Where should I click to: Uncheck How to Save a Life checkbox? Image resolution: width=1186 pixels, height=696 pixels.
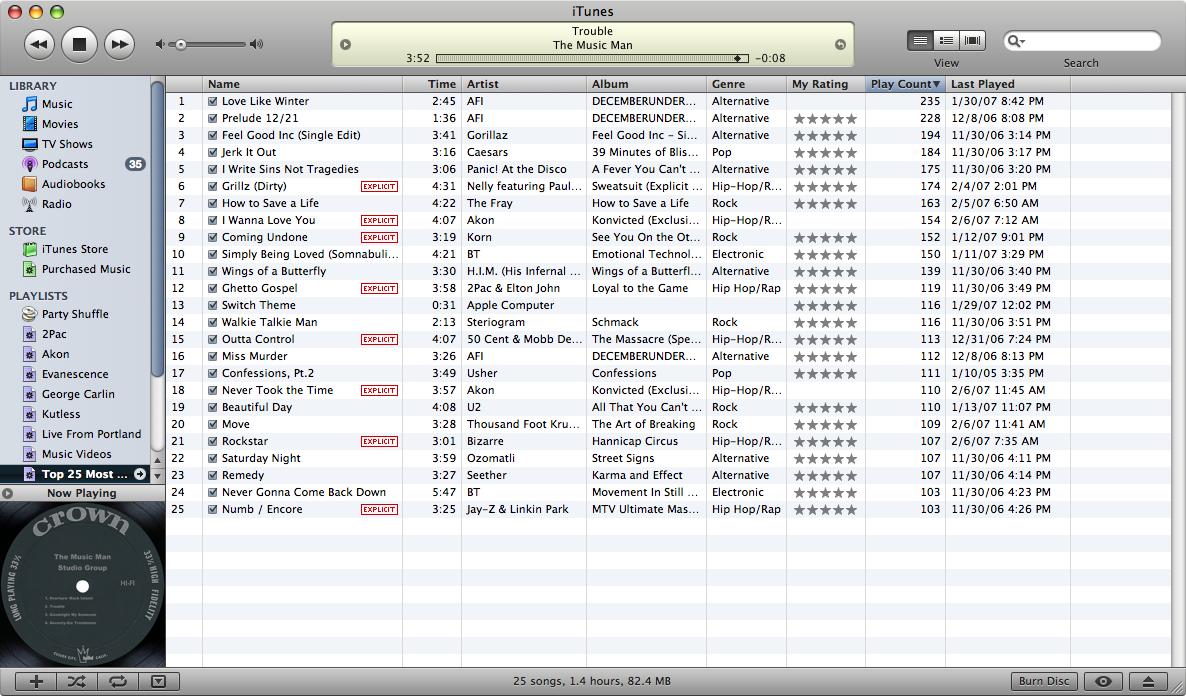click(x=213, y=204)
